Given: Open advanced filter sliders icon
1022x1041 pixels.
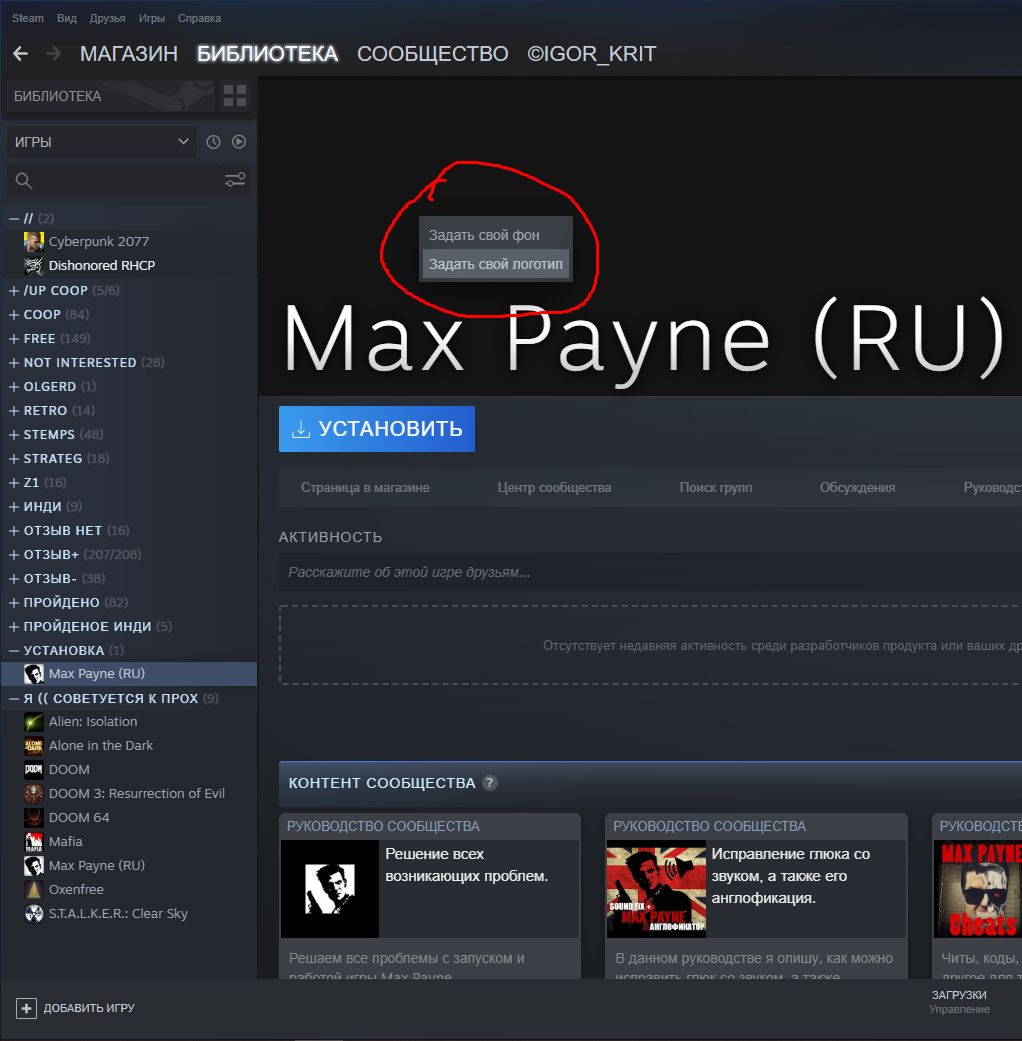Looking at the screenshot, I should tap(234, 180).
